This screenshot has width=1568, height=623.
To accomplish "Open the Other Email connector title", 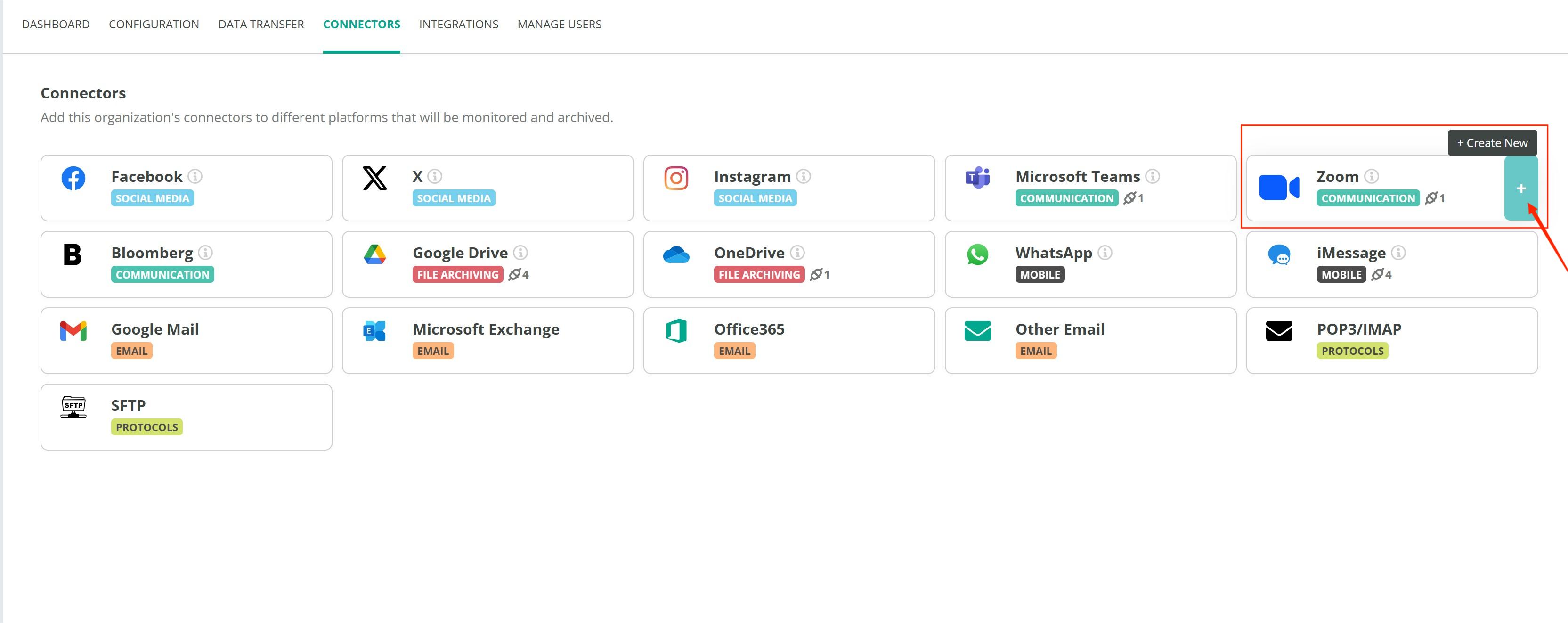I will 1060,329.
